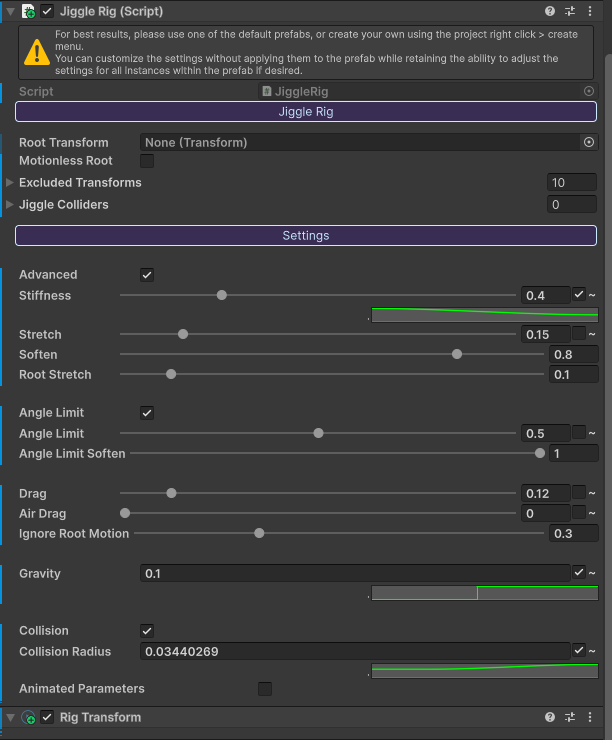Image resolution: width=612 pixels, height=740 pixels.
Task: Enable the Stretch curve checkbox
Action: 579,333
